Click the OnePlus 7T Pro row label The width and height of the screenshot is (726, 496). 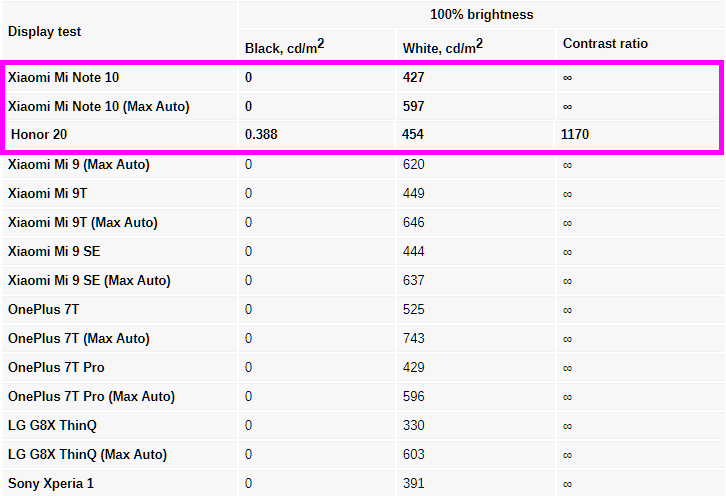point(56,367)
